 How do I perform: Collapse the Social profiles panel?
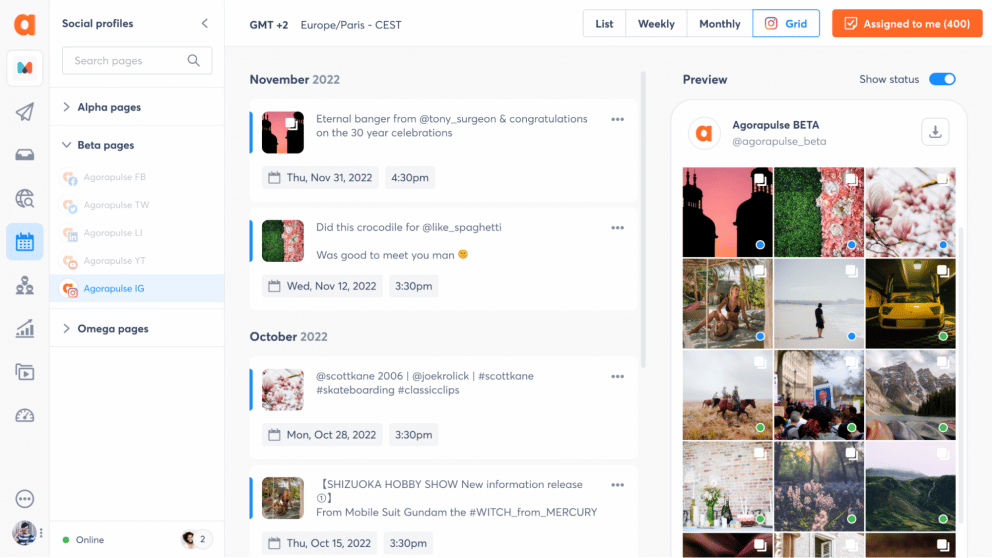[204, 23]
